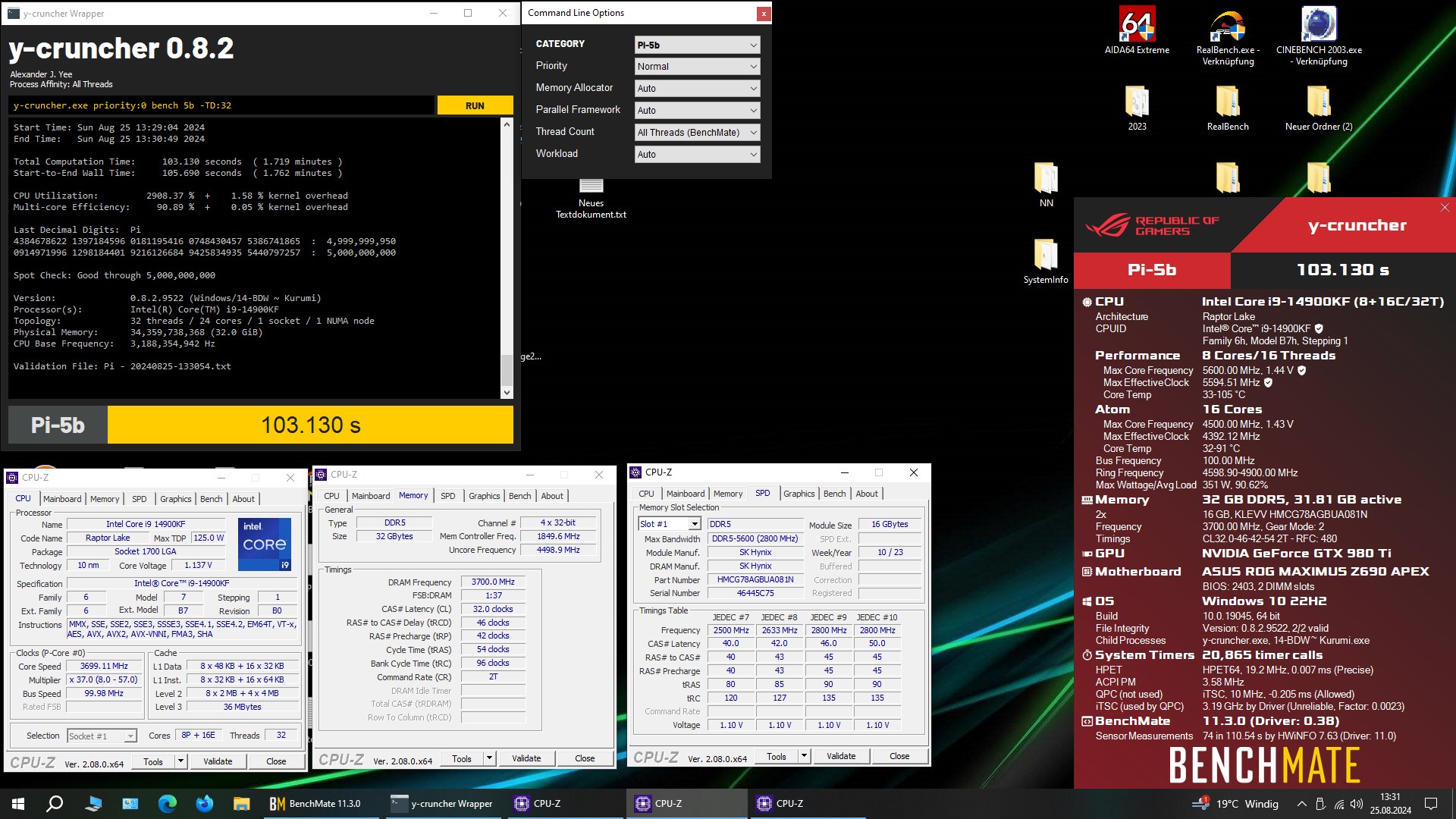This screenshot has width=1456, height=819.
Task: Click the Core Speed 3699.11 MHz value
Action: (x=104, y=667)
